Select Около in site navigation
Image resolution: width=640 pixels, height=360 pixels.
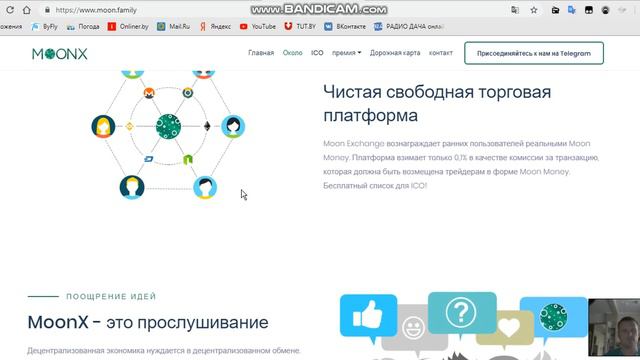tap(293, 53)
